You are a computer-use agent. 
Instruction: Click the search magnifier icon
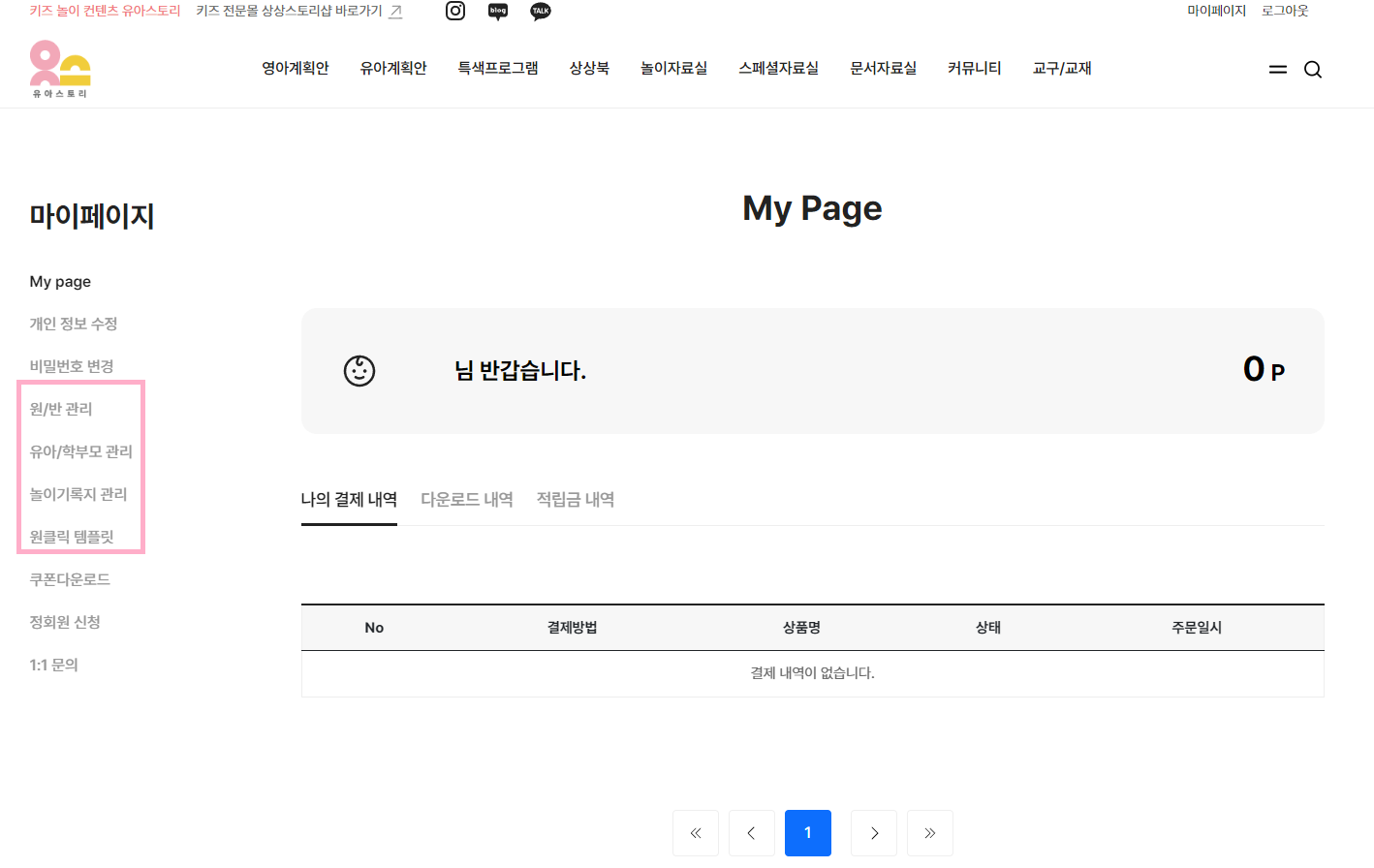(1313, 70)
